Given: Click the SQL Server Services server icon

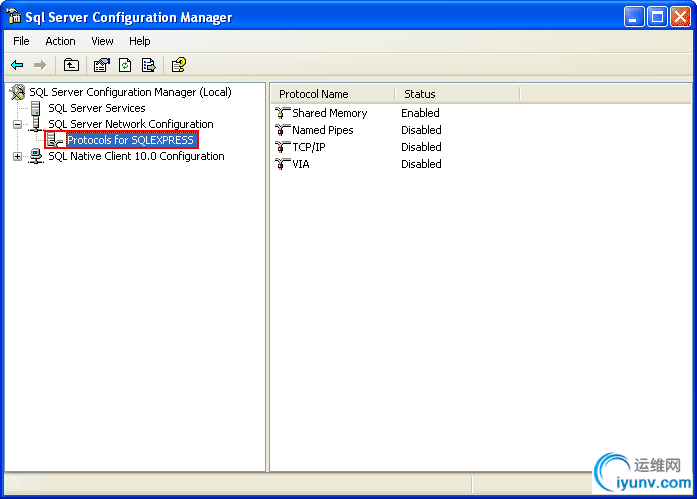Looking at the screenshot, I should 36,108.
